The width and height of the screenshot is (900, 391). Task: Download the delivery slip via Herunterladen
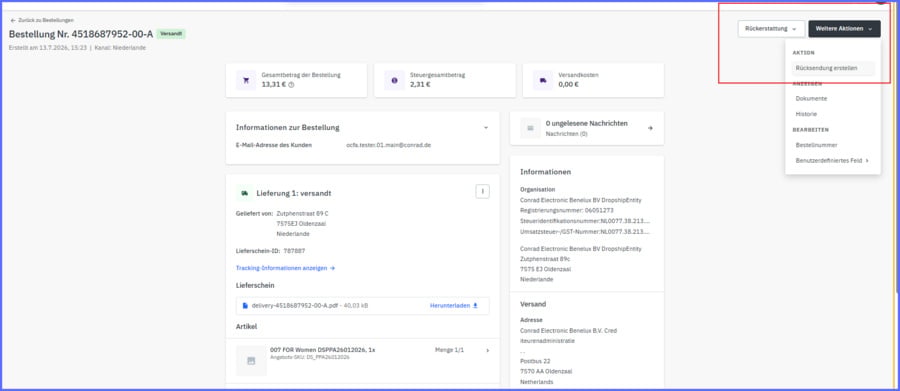454,305
